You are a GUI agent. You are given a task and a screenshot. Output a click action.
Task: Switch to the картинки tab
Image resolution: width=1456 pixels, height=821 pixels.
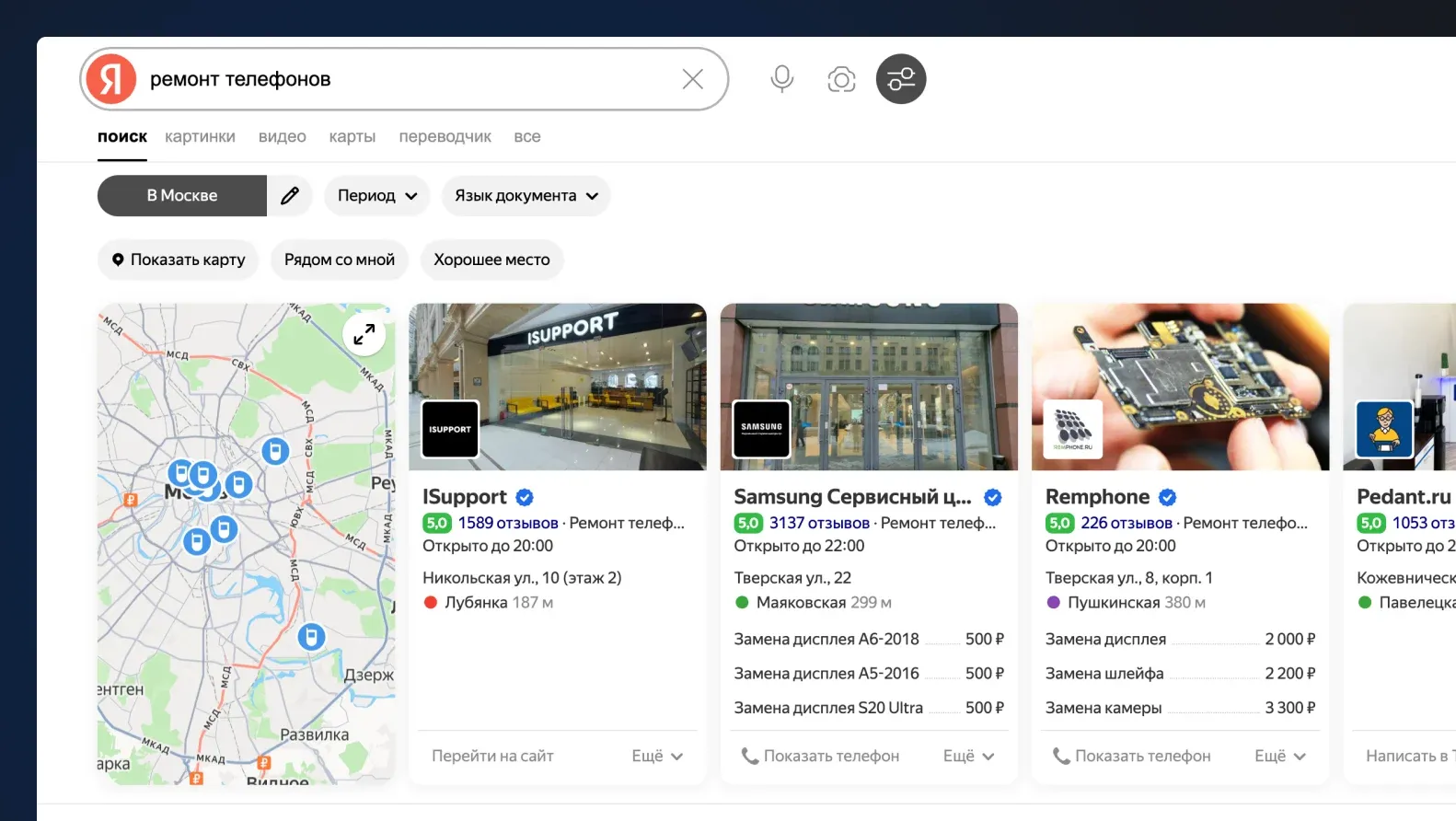200,136
